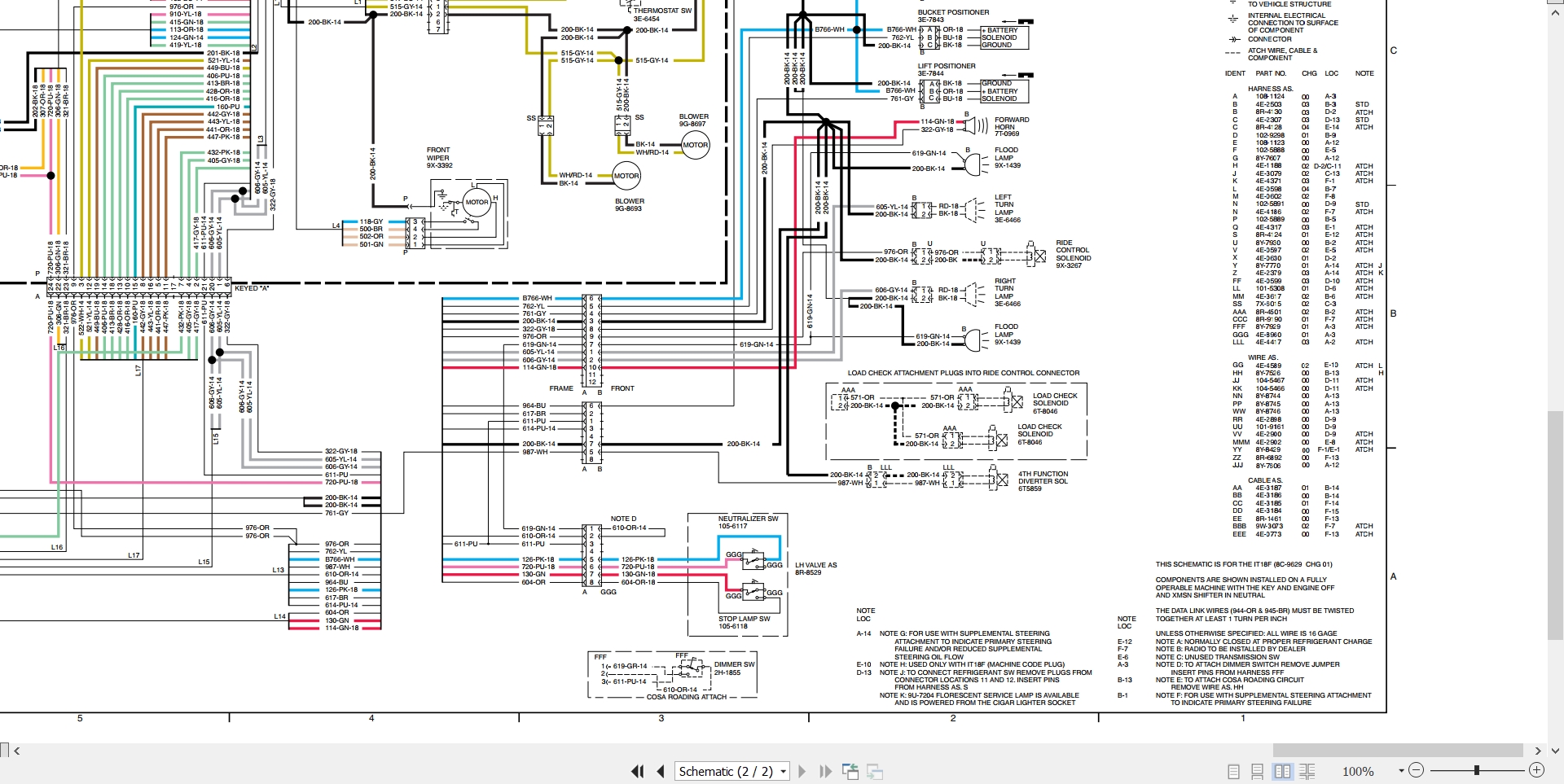
Task: Click the LIFT POSITIONER label
Action: click(x=947, y=66)
